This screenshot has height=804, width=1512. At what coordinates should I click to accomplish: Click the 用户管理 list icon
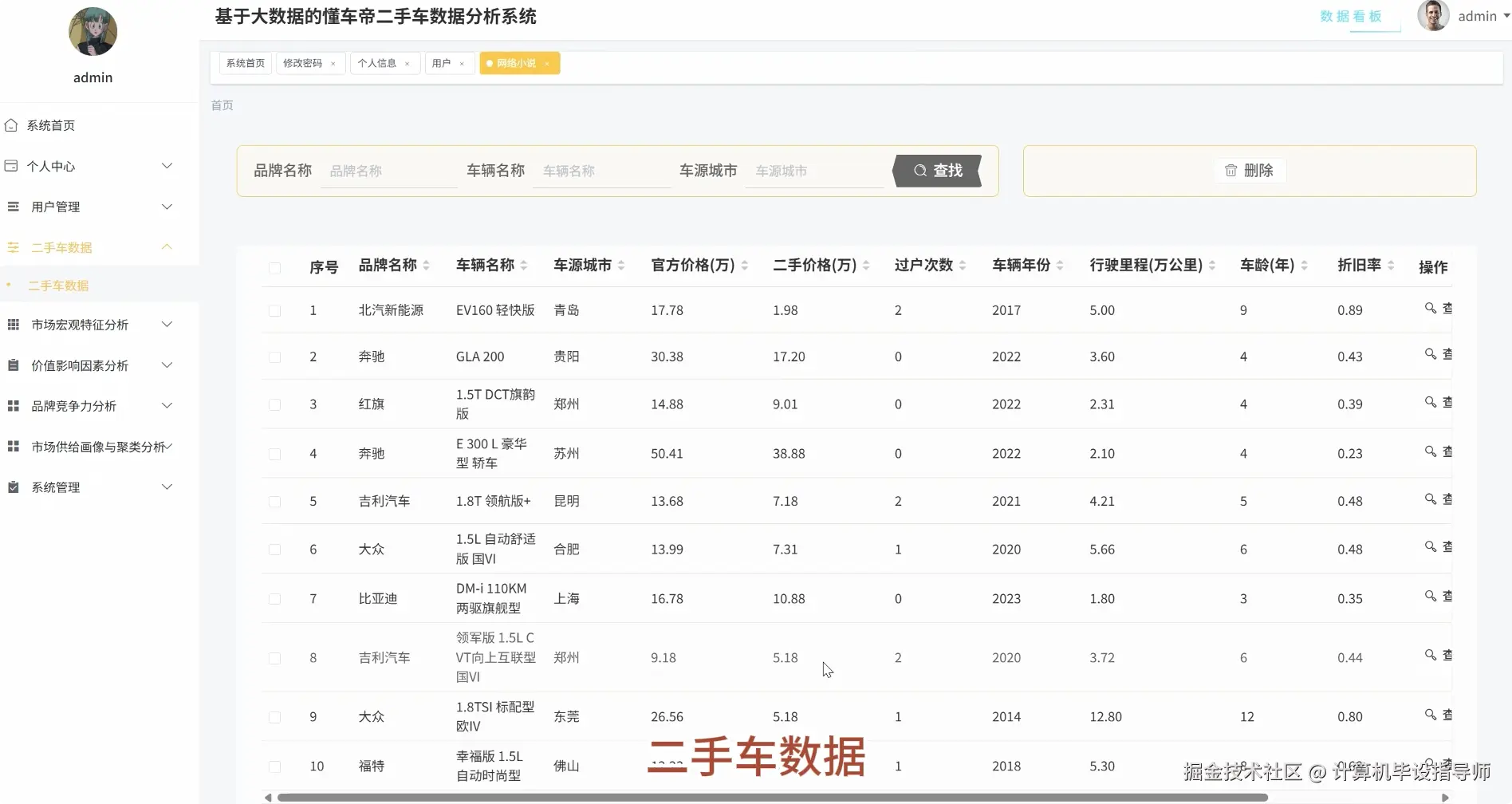tap(13, 207)
